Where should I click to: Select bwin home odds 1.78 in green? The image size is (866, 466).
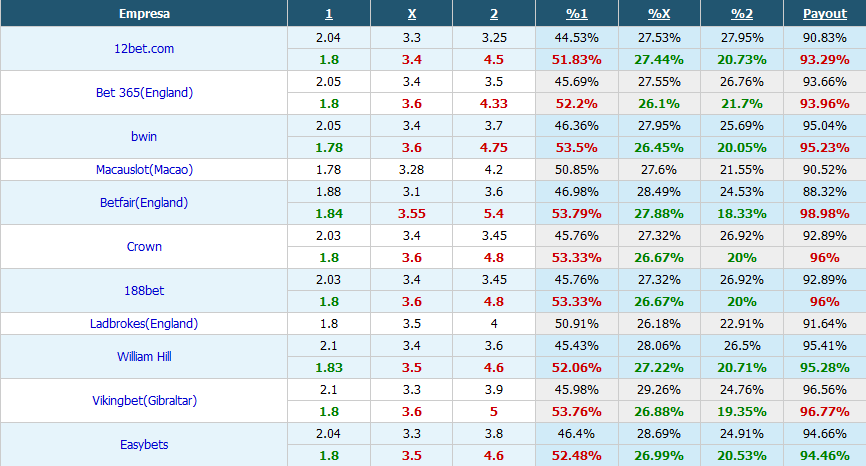(x=329, y=148)
